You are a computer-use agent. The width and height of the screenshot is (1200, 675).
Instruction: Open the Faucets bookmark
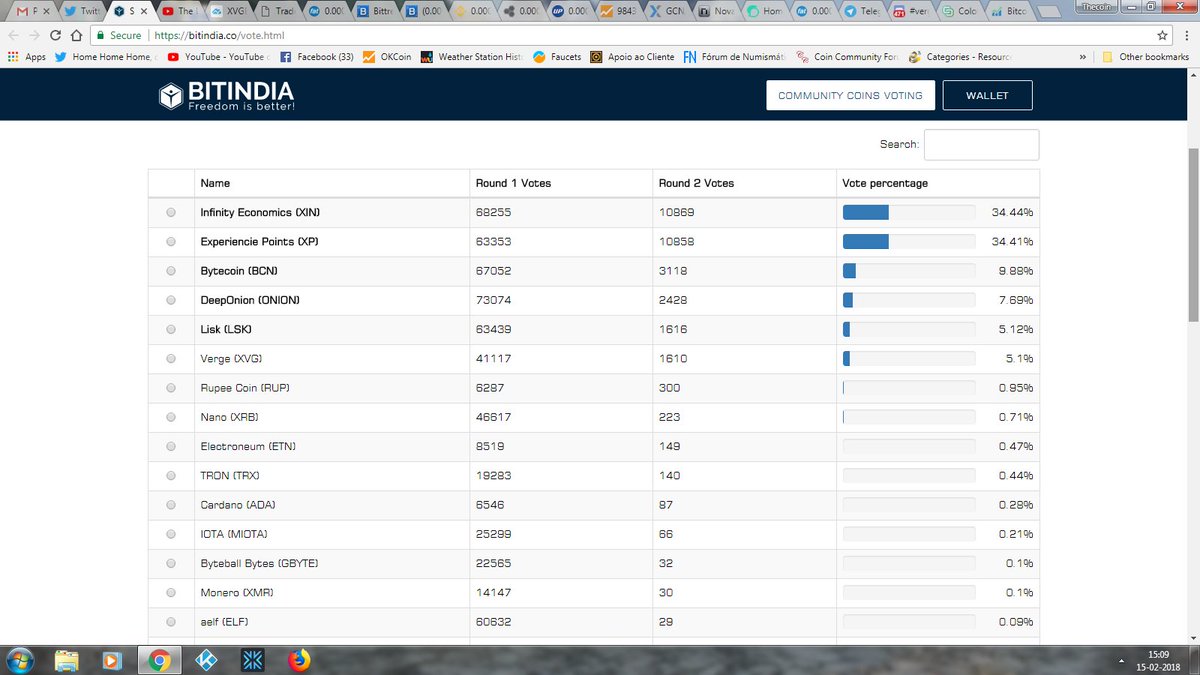557,57
